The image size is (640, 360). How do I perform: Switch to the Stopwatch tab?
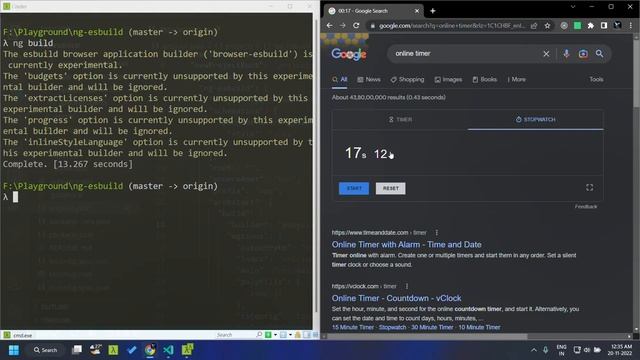pos(536,120)
